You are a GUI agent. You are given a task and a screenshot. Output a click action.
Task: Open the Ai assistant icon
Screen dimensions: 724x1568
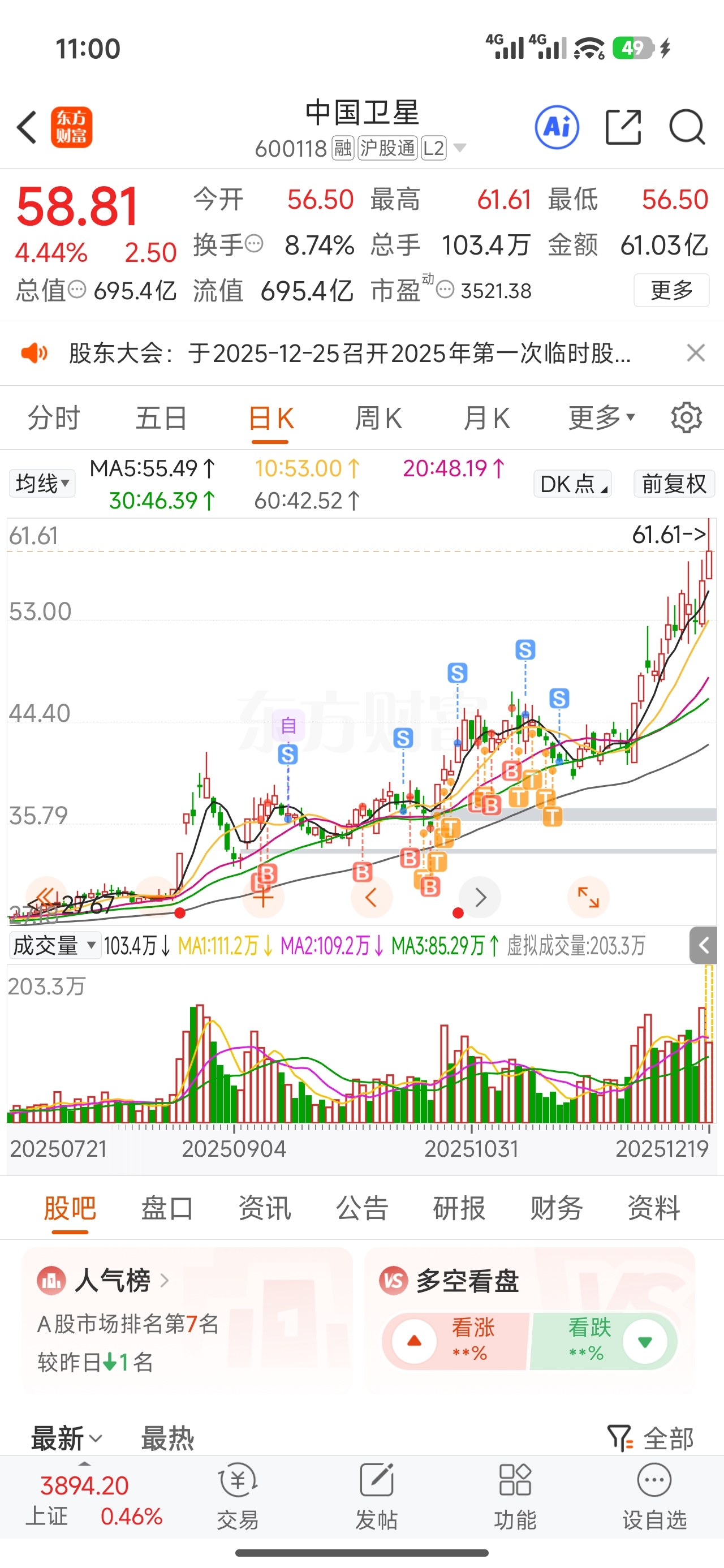pos(557,127)
